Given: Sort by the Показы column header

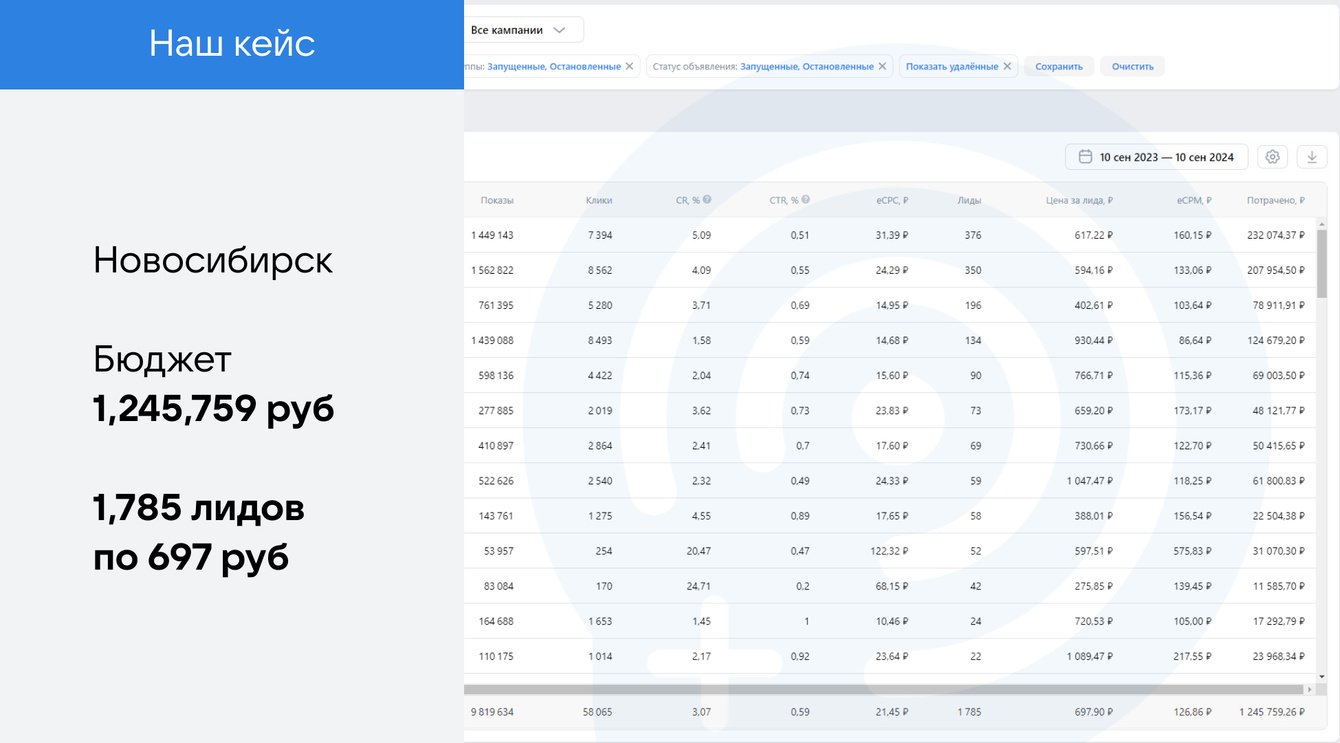Looking at the screenshot, I should click(x=497, y=200).
